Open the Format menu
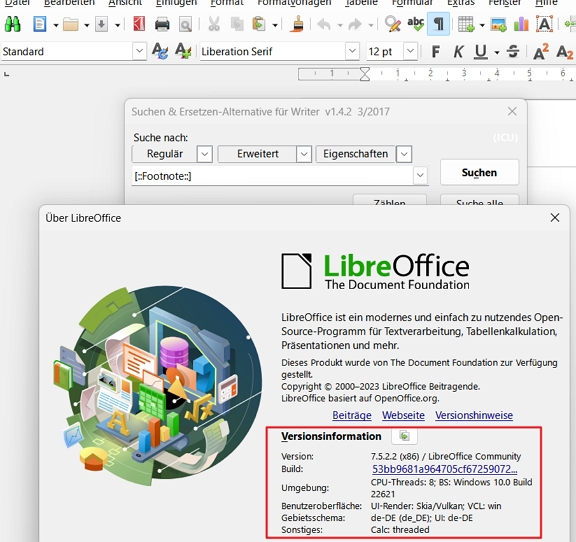Image resolution: width=576 pixels, height=542 pixels. pos(227,2)
